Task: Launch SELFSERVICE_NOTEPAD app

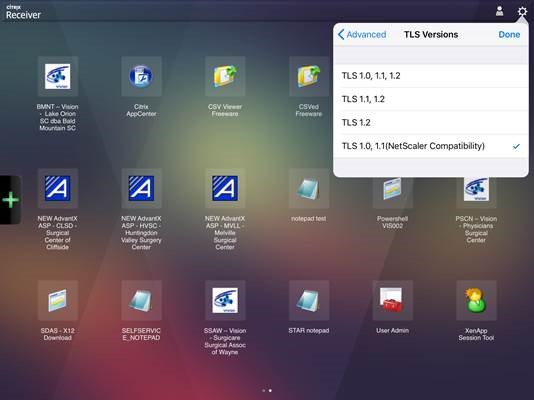Action: [141, 300]
